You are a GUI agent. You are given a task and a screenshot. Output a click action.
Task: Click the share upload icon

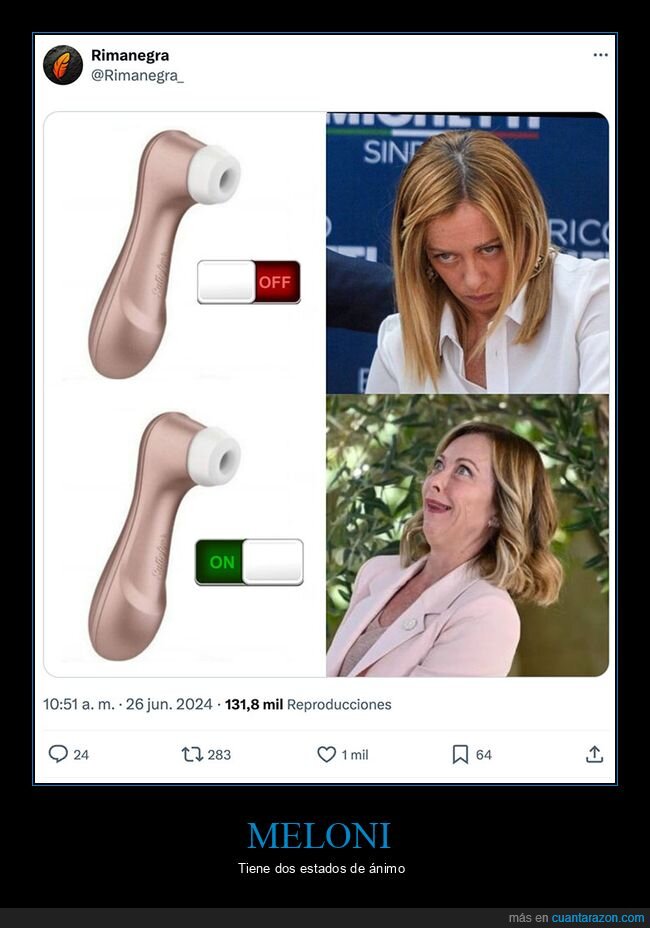tap(594, 754)
